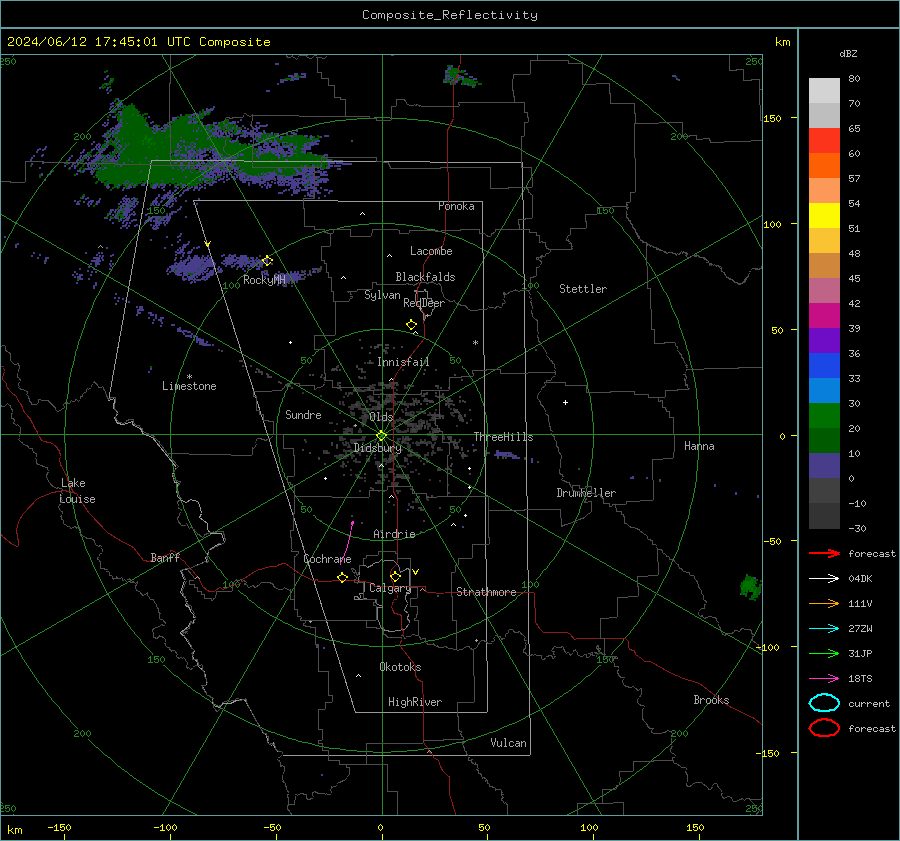This screenshot has height=841, width=900.
Task: Click the green 31JP arrow legend icon
Action: (x=824, y=653)
